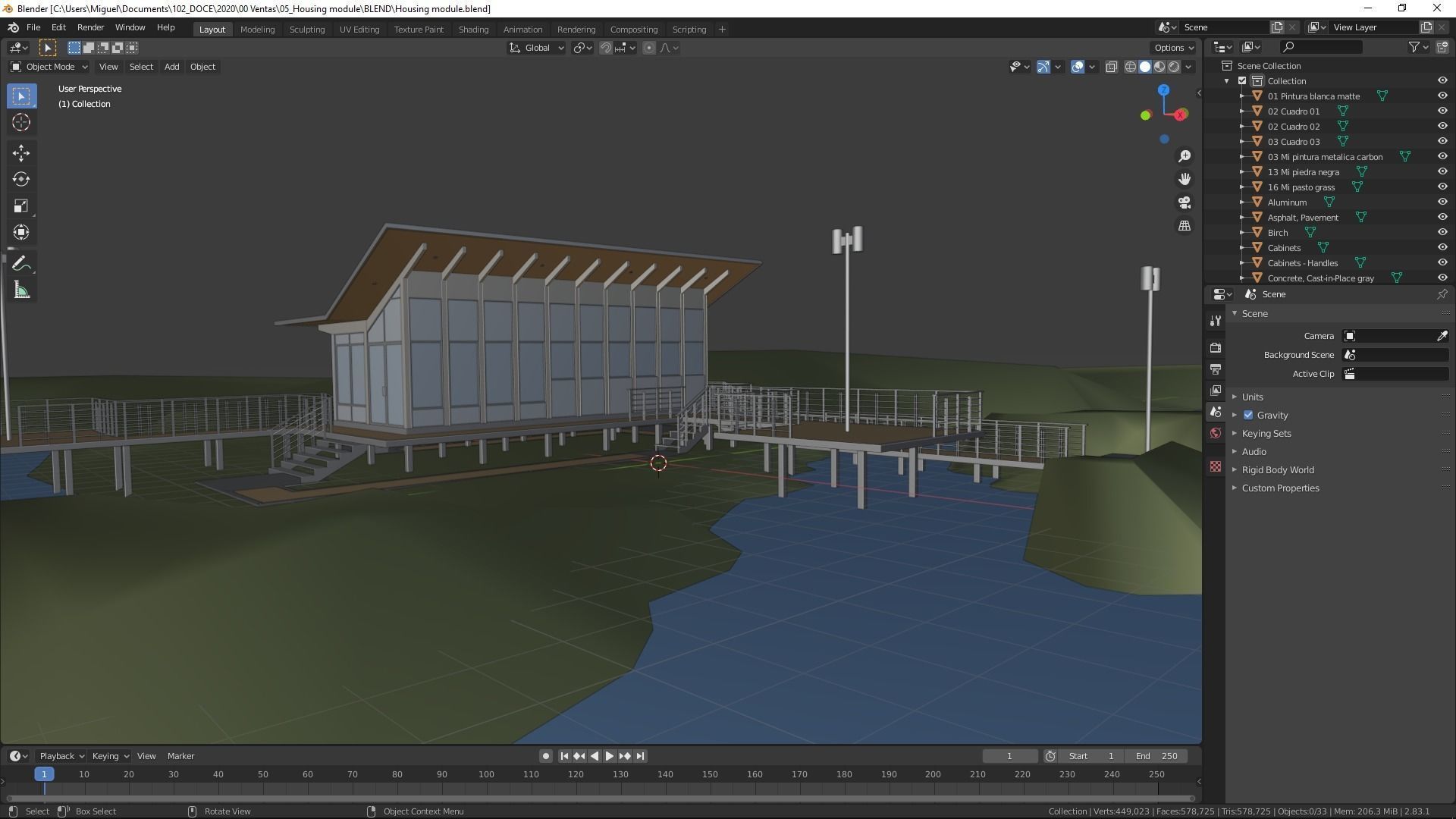Screen dimensions: 1456x819
Task: Toggle X-ray display
Action: point(1111,67)
